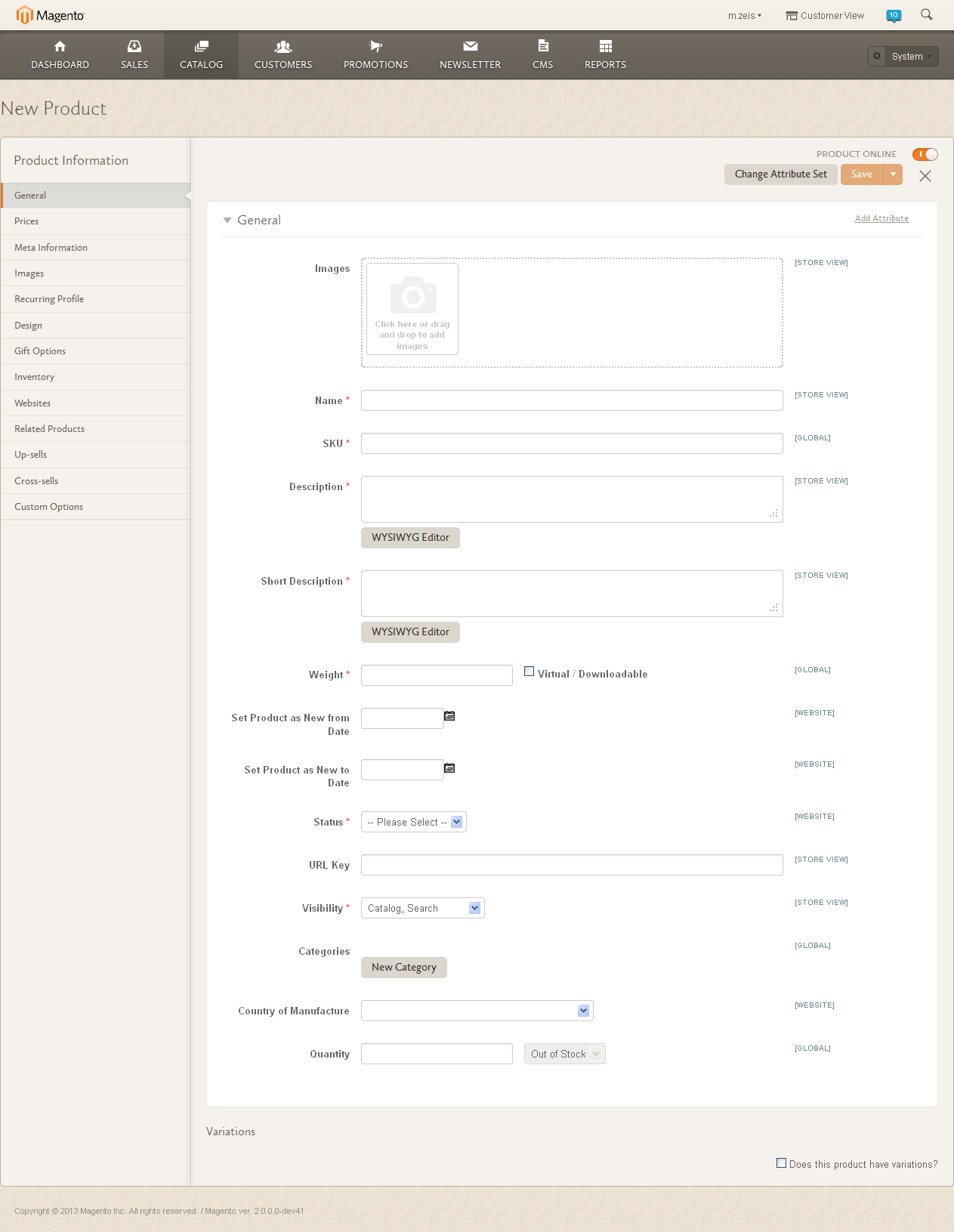Click the Dashboard home icon
This screenshot has height=1232, width=954.
pyautogui.click(x=60, y=46)
